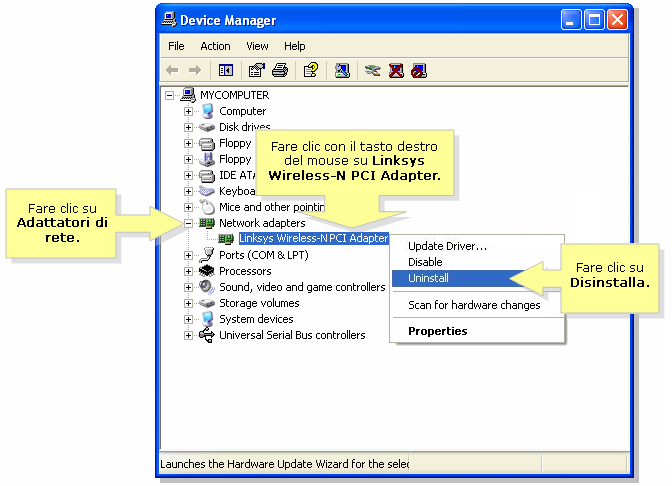Click the Universal Serial Bus icon
Viewport: 672px width, 486px height.
pos(207,335)
